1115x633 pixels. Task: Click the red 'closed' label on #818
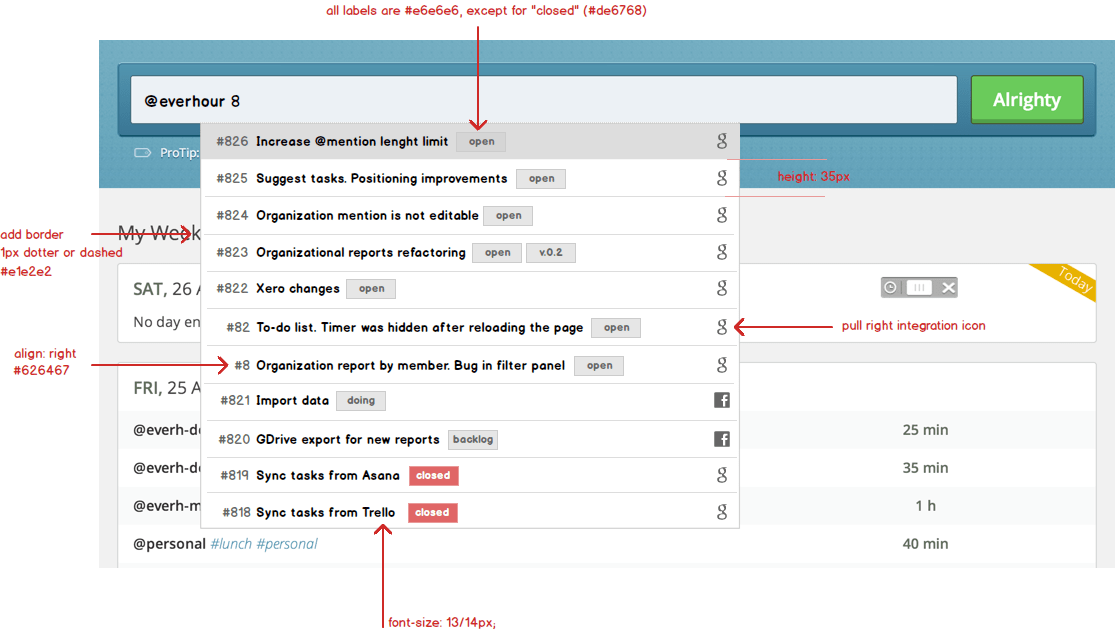click(x=432, y=512)
